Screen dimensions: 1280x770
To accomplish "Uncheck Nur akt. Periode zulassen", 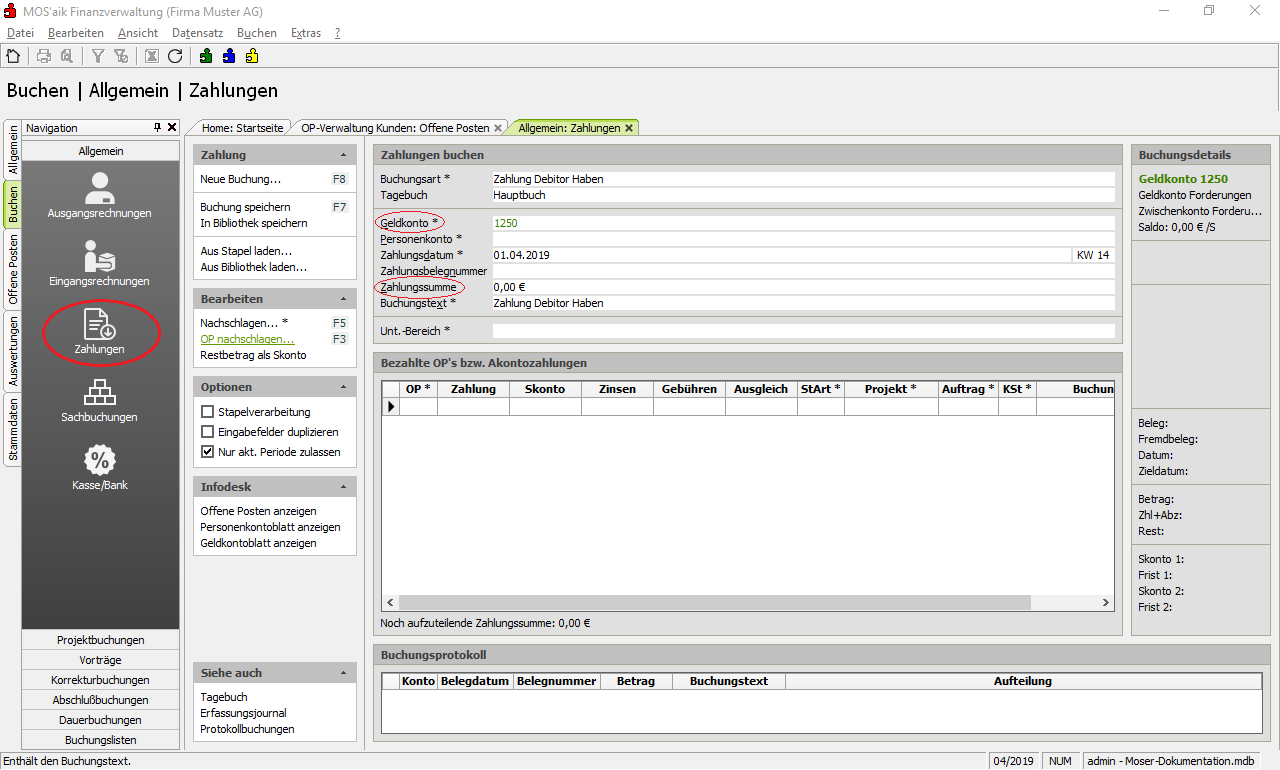I will click(x=208, y=452).
